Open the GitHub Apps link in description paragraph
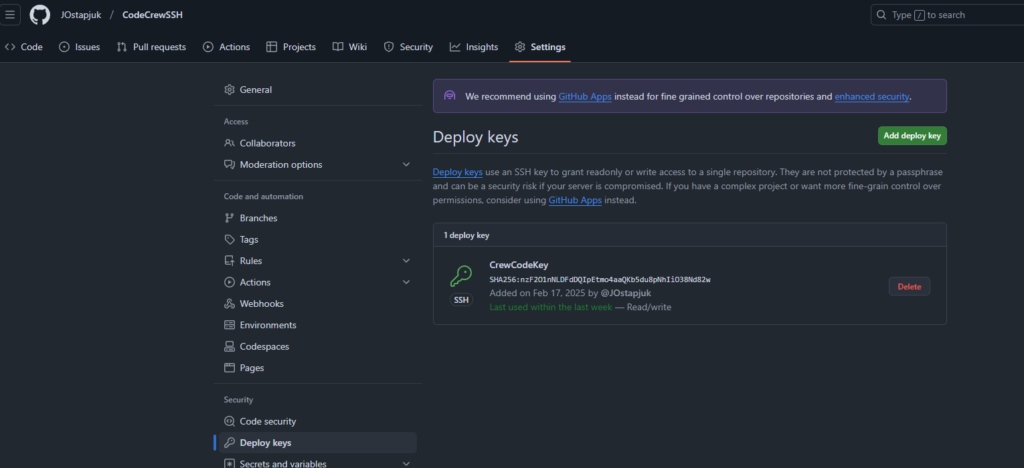 tap(575, 200)
